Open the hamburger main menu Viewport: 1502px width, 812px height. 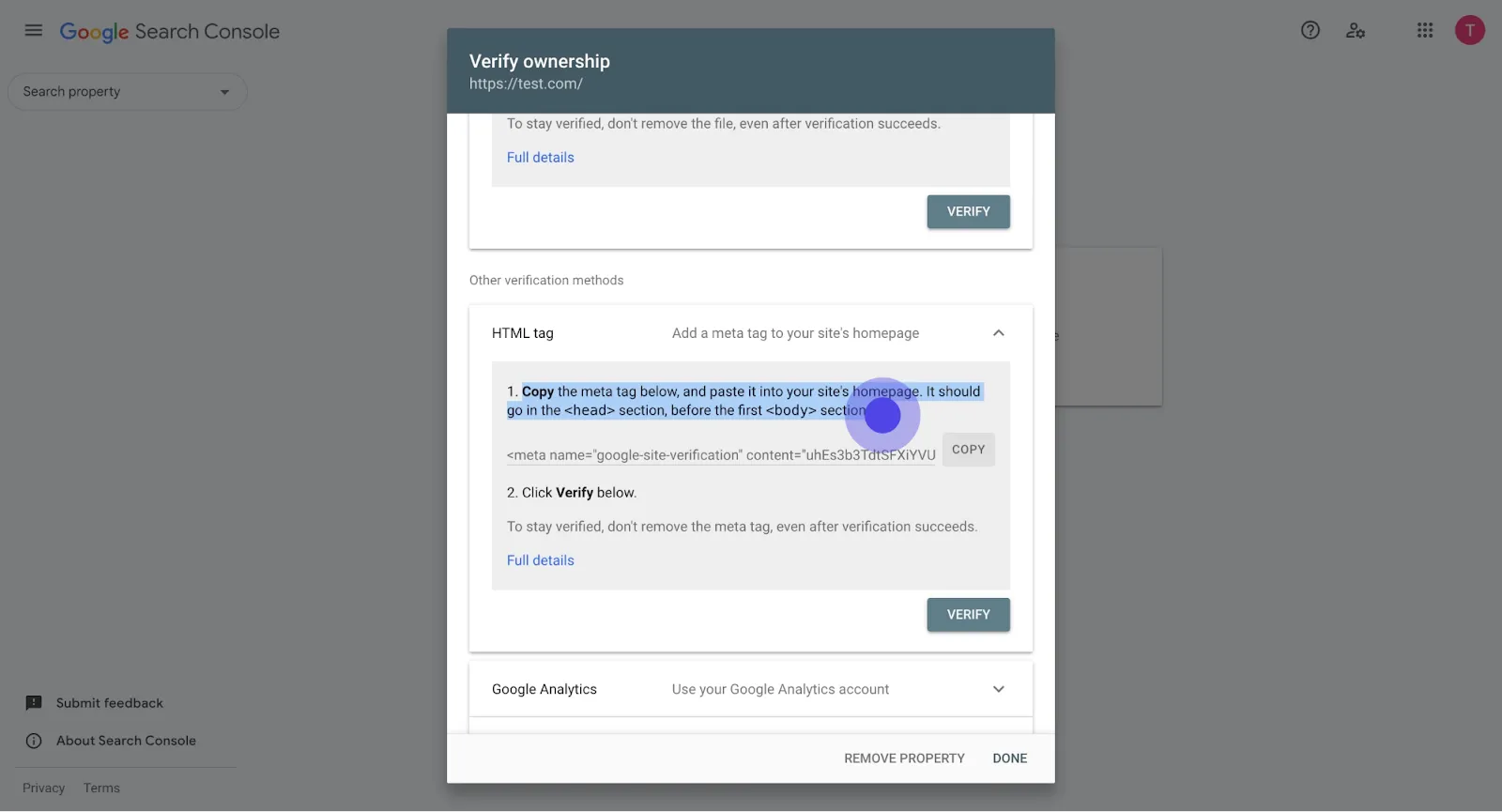tap(34, 30)
